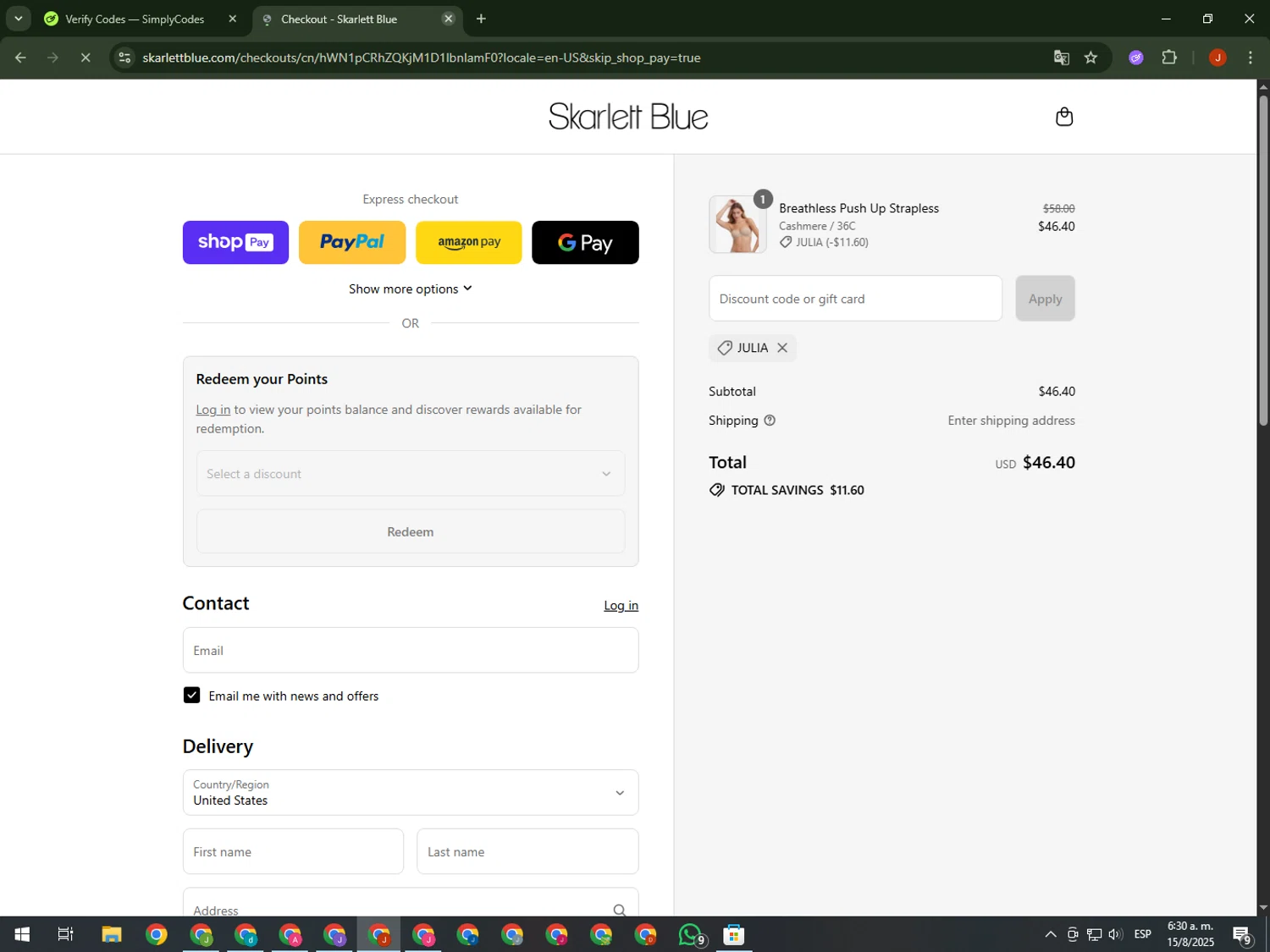Open WhatsApp from the taskbar
Image resolution: width=1270 pixels, height=952 pixels.
click(x=691, y=934)
